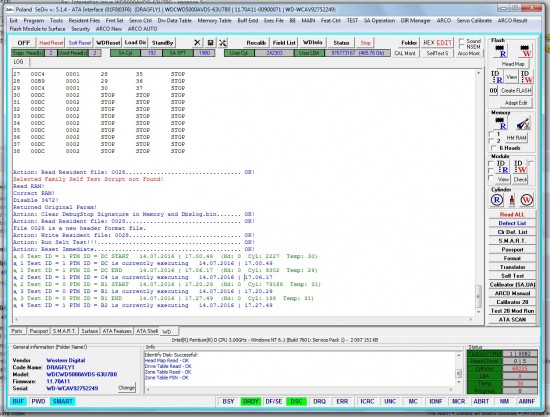Viewport: 550px width, 417px height.
Task: Switch to the Surface tab
Action: click(x=90, y=331)
